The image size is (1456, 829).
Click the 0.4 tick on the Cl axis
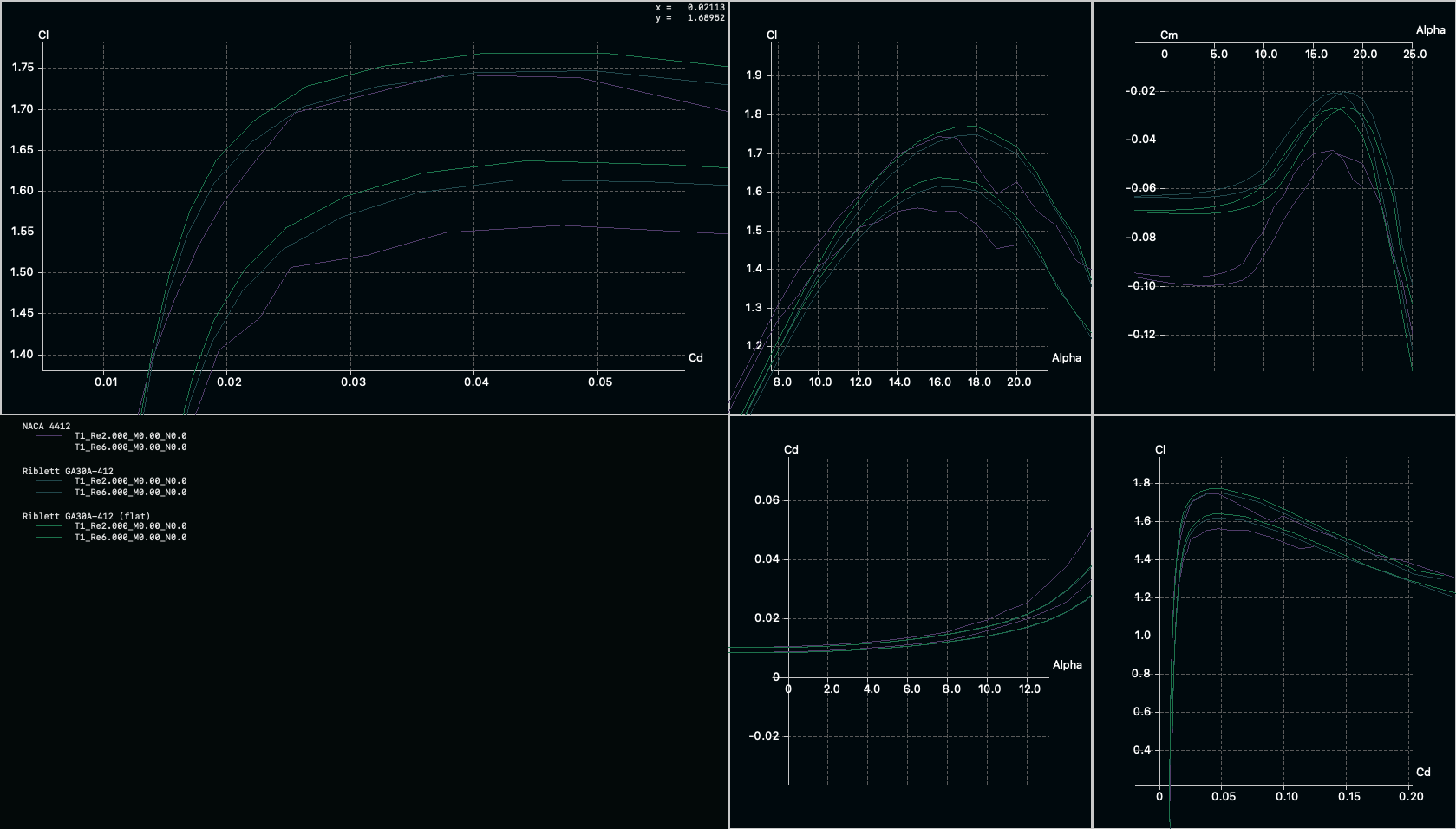click(x=1142, y=750)
